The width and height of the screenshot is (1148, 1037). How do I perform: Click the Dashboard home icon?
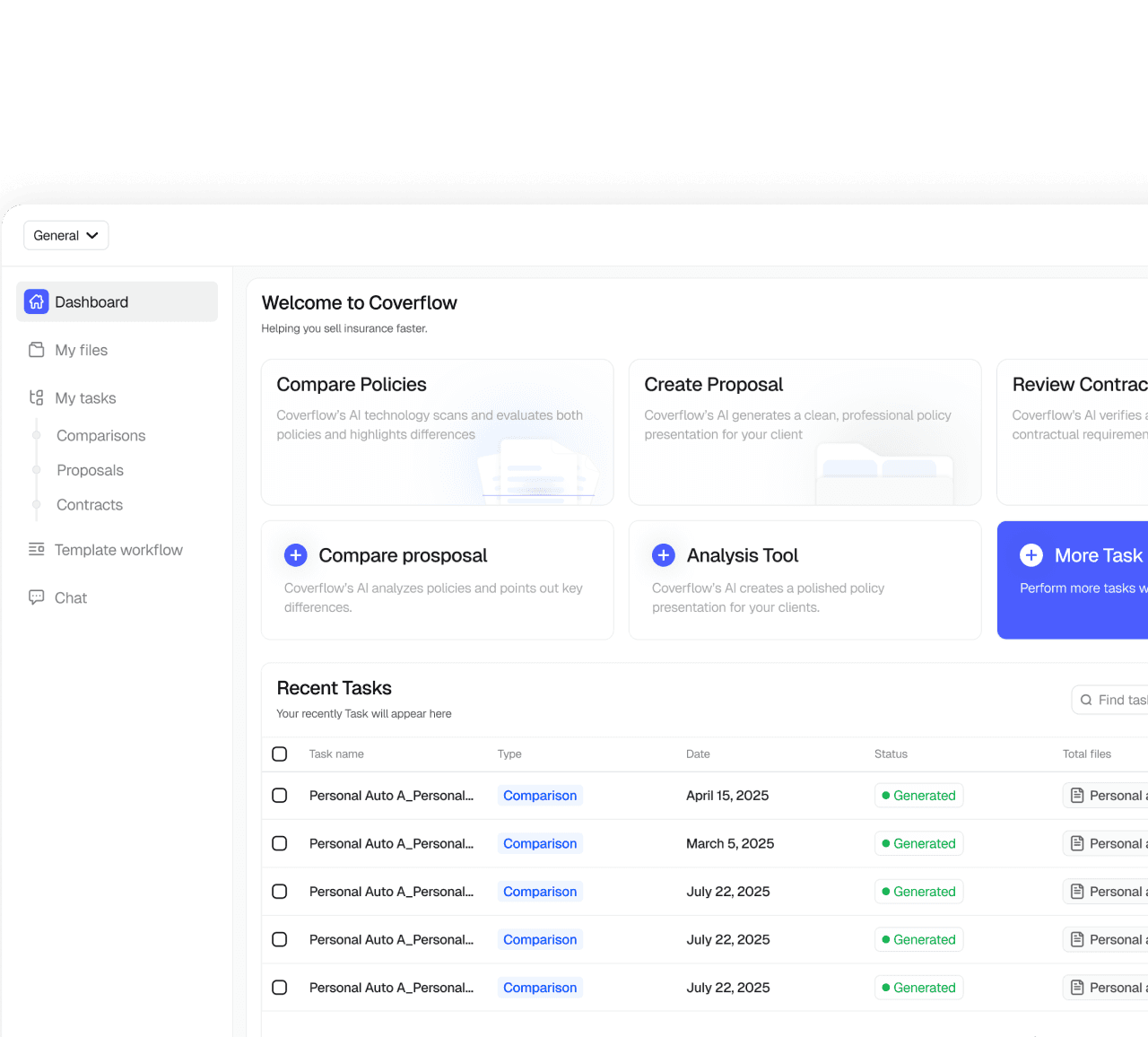click(37, 301)
